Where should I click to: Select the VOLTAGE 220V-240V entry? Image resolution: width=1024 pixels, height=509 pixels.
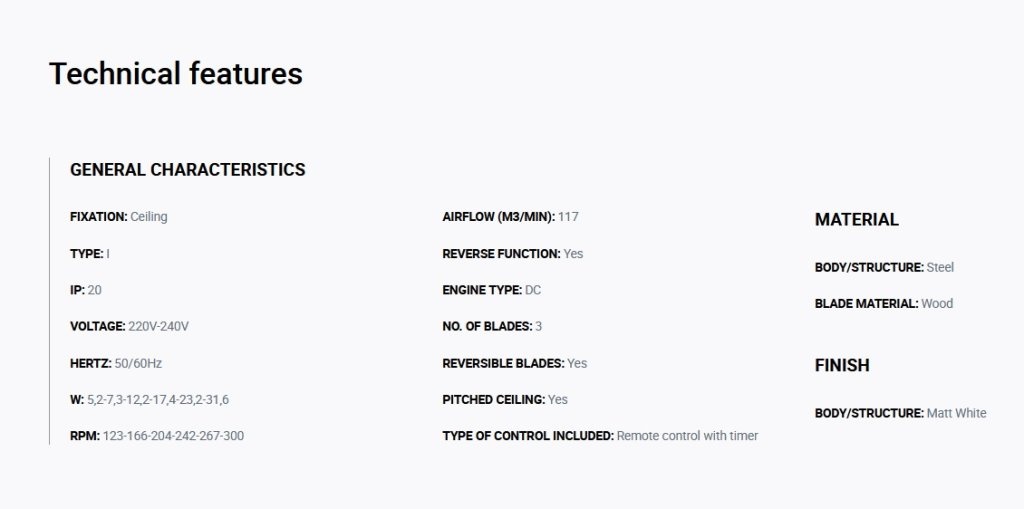pos(129,326)
